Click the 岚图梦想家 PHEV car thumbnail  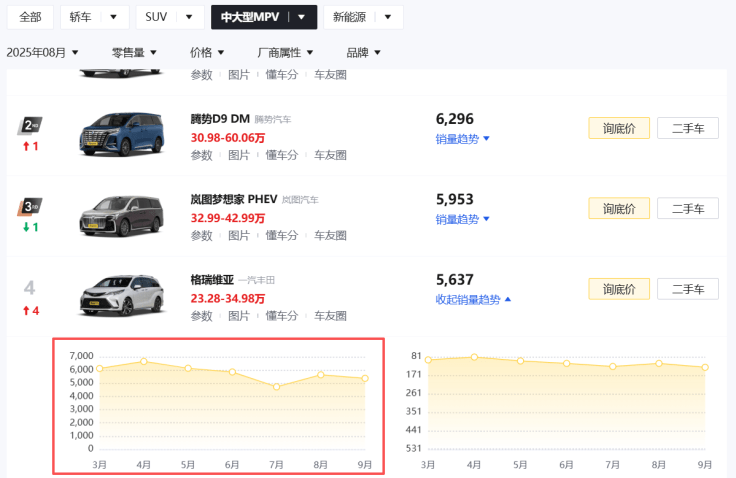point(122,216)
